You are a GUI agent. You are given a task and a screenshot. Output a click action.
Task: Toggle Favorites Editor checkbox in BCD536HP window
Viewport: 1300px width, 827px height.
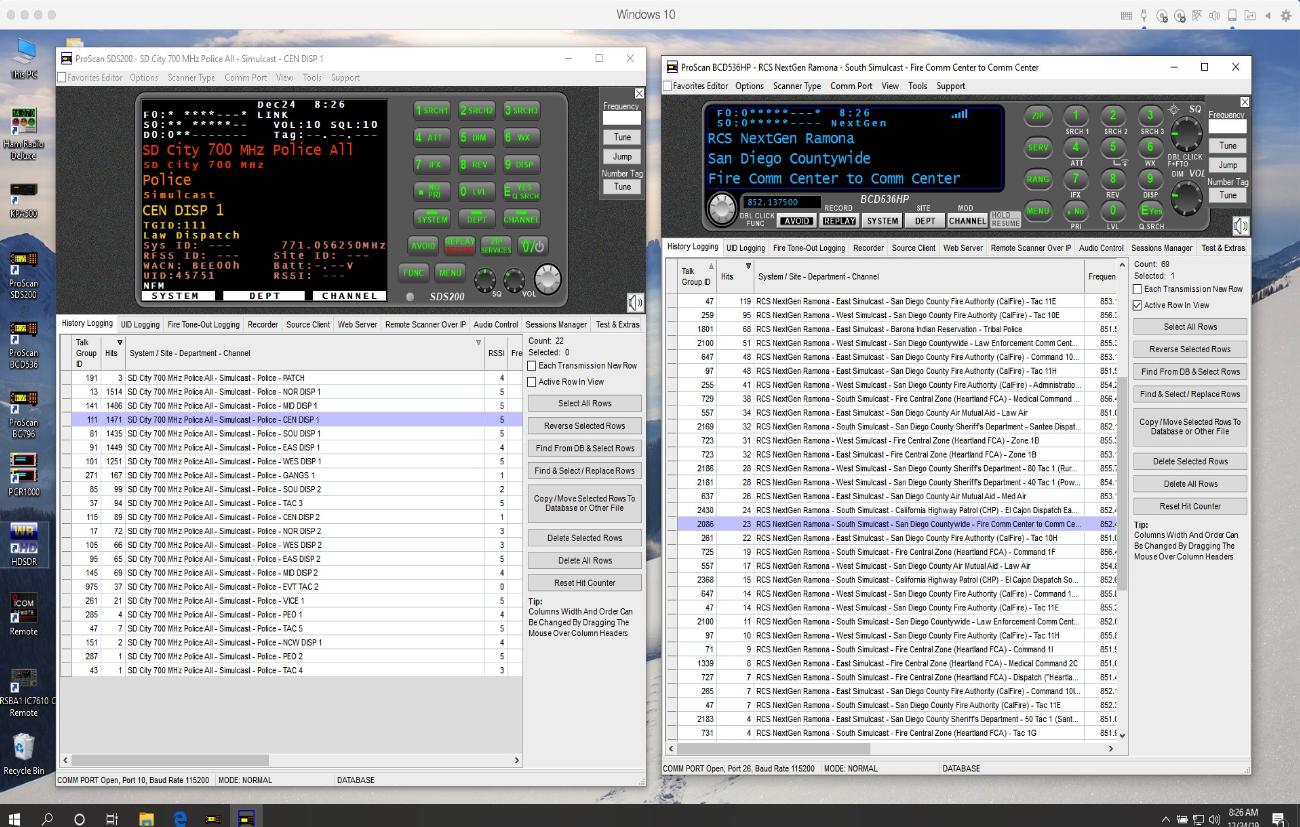[x=668, y=86]
